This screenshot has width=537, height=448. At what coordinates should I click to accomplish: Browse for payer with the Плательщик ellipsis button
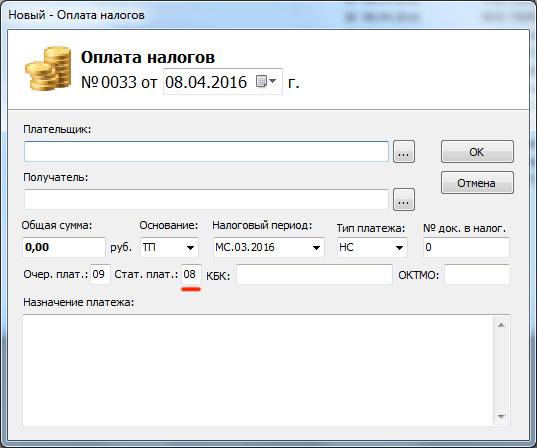tap(404, 151)
